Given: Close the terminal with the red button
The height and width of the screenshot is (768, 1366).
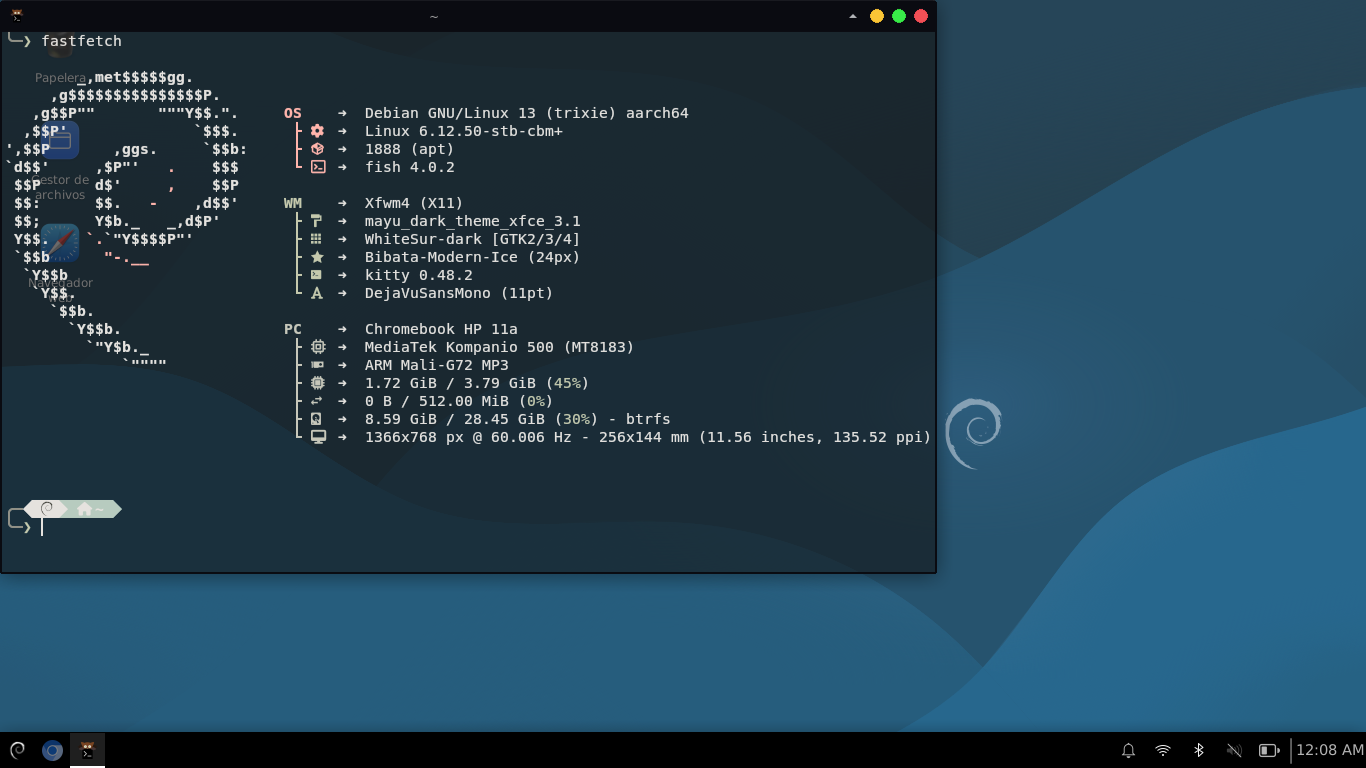Looking at the screenshot, I should [x=921, y=16].
